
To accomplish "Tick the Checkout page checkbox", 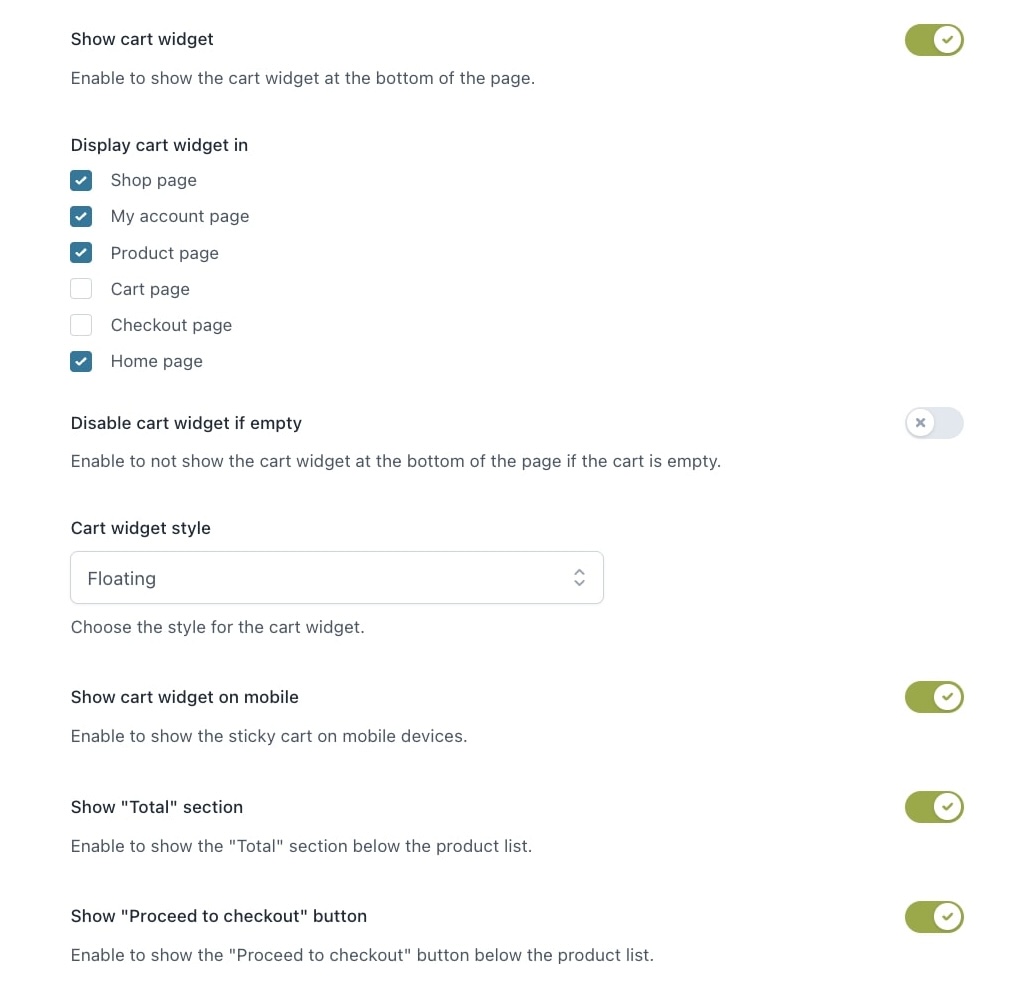I will click(x=81, y=325).
